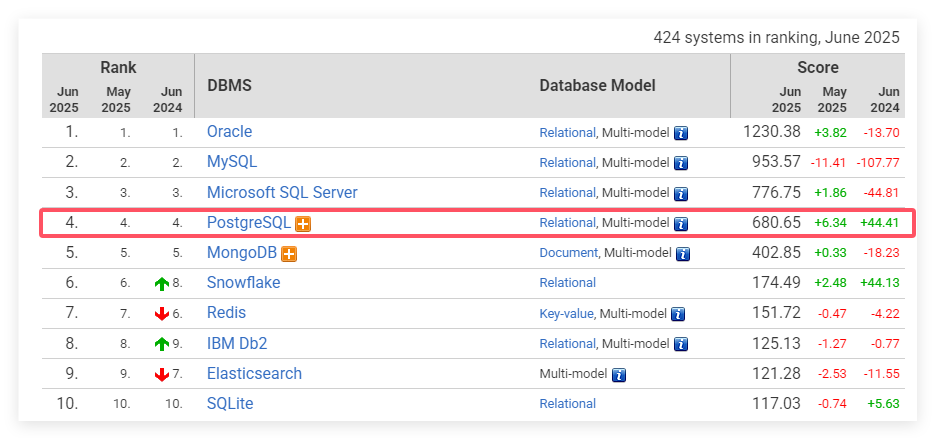Click the -107.77 yearly change for MySQL
The height and width of the screenshot is (438, 934).
pyautogui.click(x=877, y=163)
